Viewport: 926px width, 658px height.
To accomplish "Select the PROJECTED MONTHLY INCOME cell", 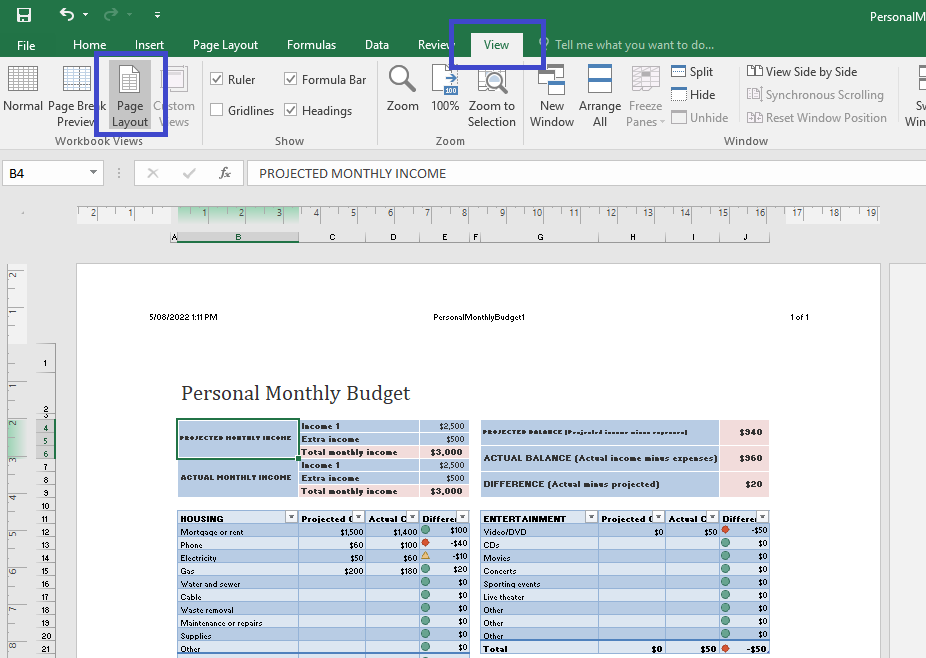I will [x=238, y=439].
